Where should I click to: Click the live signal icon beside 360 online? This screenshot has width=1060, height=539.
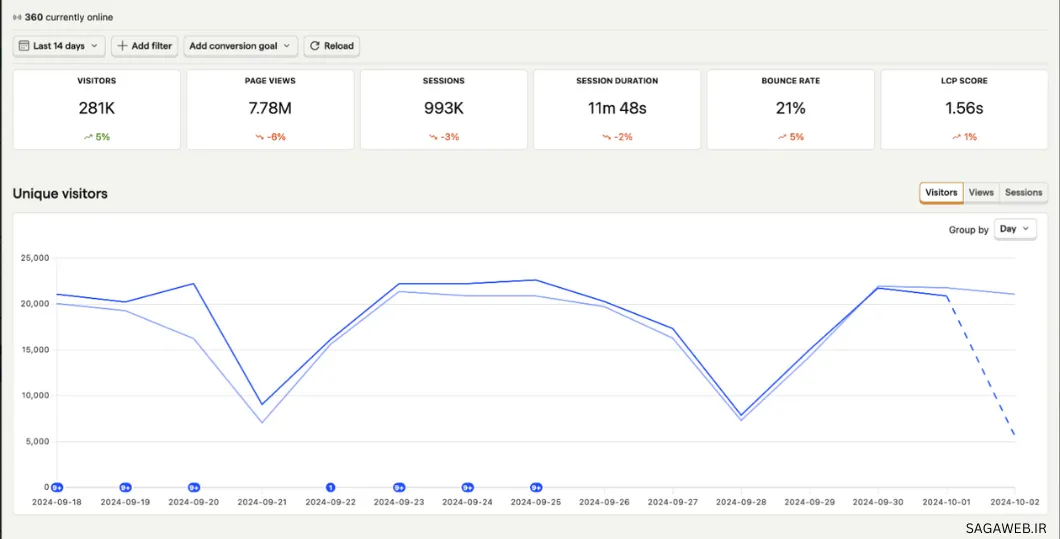pos(17,17)
